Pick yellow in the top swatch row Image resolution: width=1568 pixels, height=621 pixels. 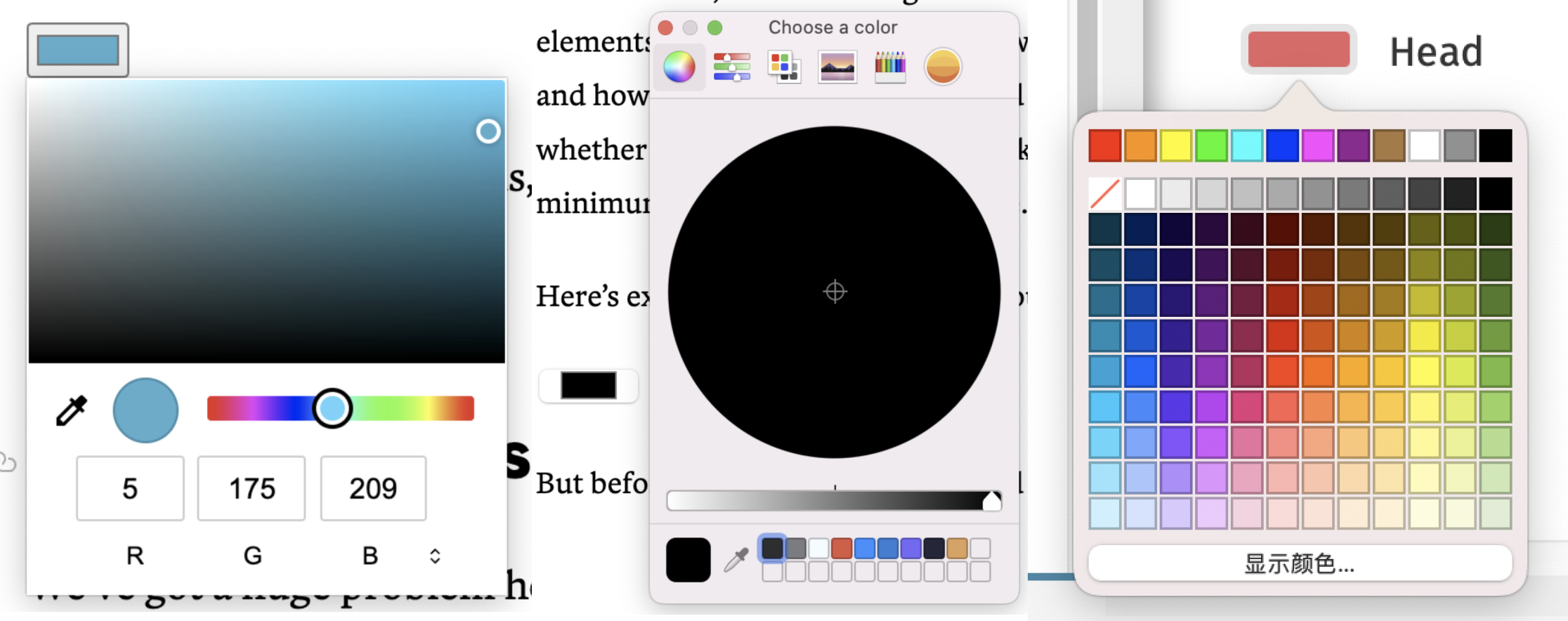coord(1176,145)
